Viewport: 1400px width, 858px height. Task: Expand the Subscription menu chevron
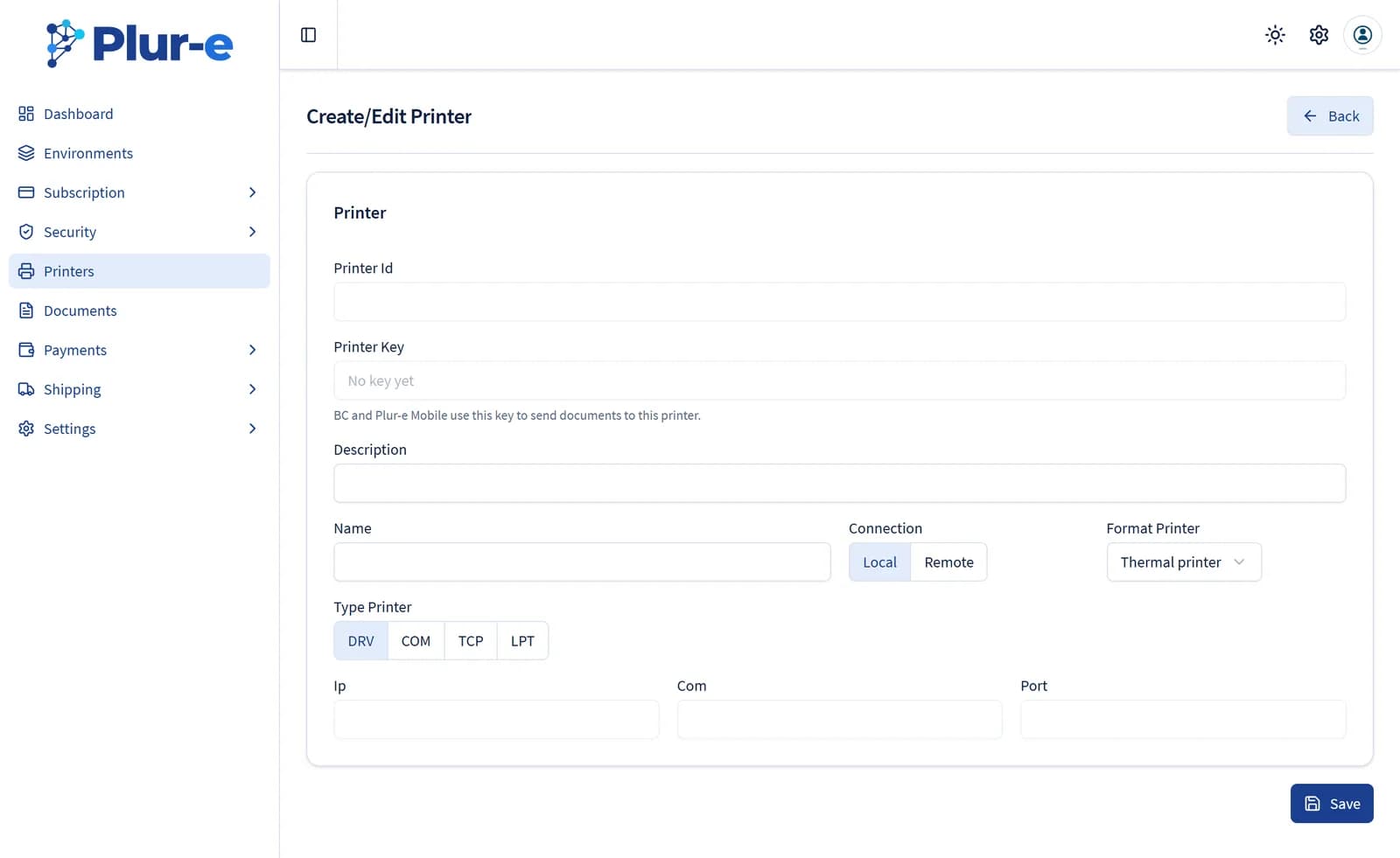tap(252, 192)
